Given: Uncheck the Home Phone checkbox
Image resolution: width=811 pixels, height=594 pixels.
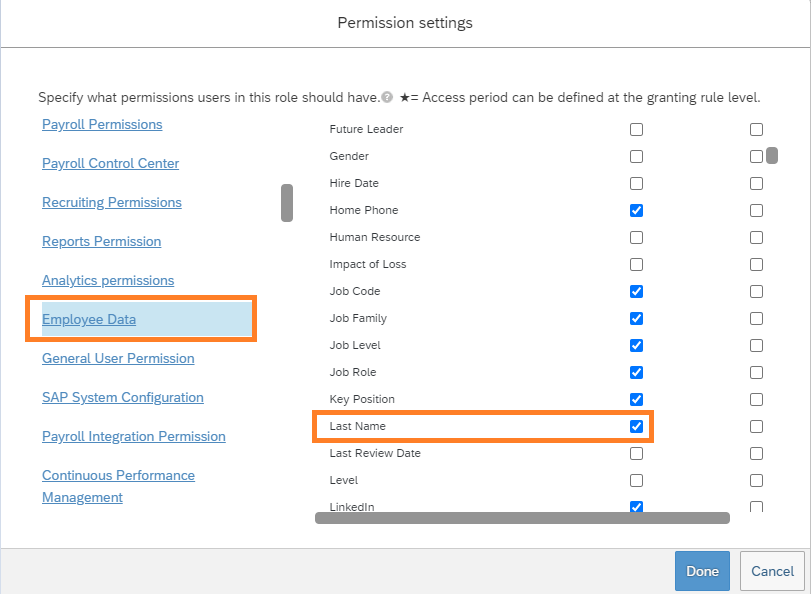Looking at the screenshot, I should point(636,210).
